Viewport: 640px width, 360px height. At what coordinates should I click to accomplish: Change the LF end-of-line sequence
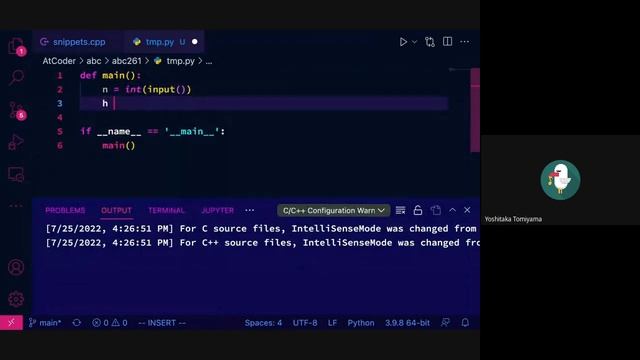click(x=332, y=322)
